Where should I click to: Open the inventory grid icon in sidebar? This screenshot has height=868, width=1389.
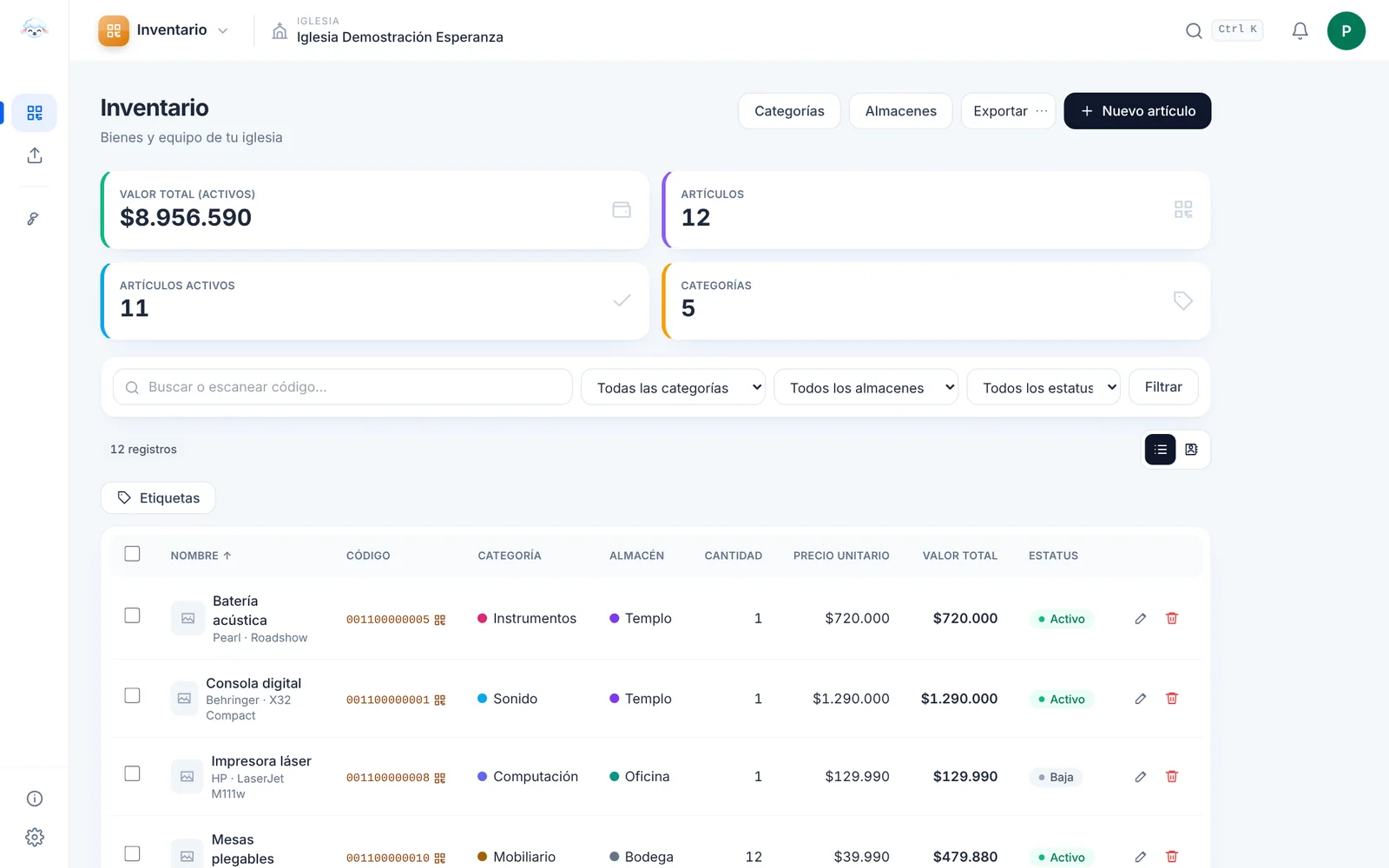pyautogui.click(x=35, y=113)
